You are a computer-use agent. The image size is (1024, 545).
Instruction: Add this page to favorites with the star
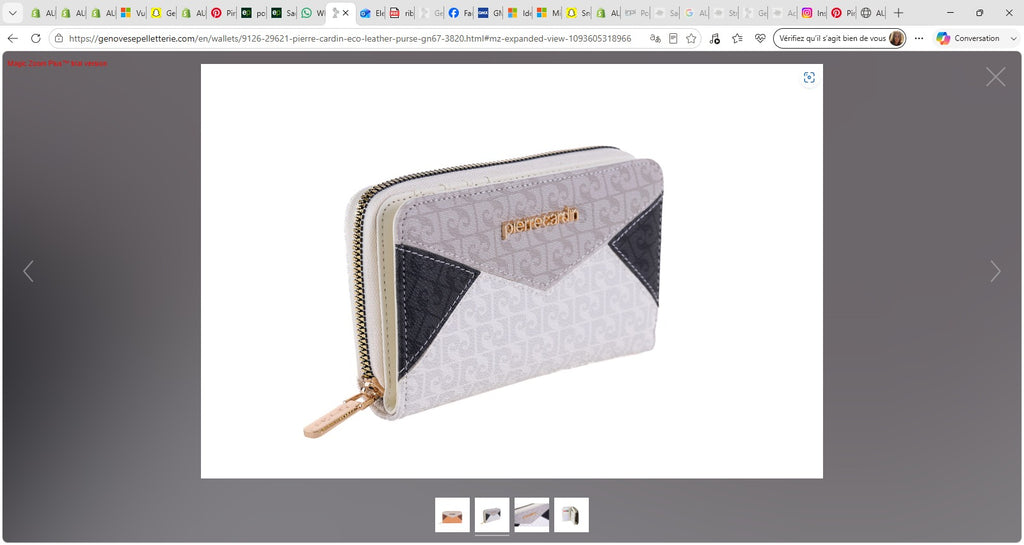click(x=691, y=39)
